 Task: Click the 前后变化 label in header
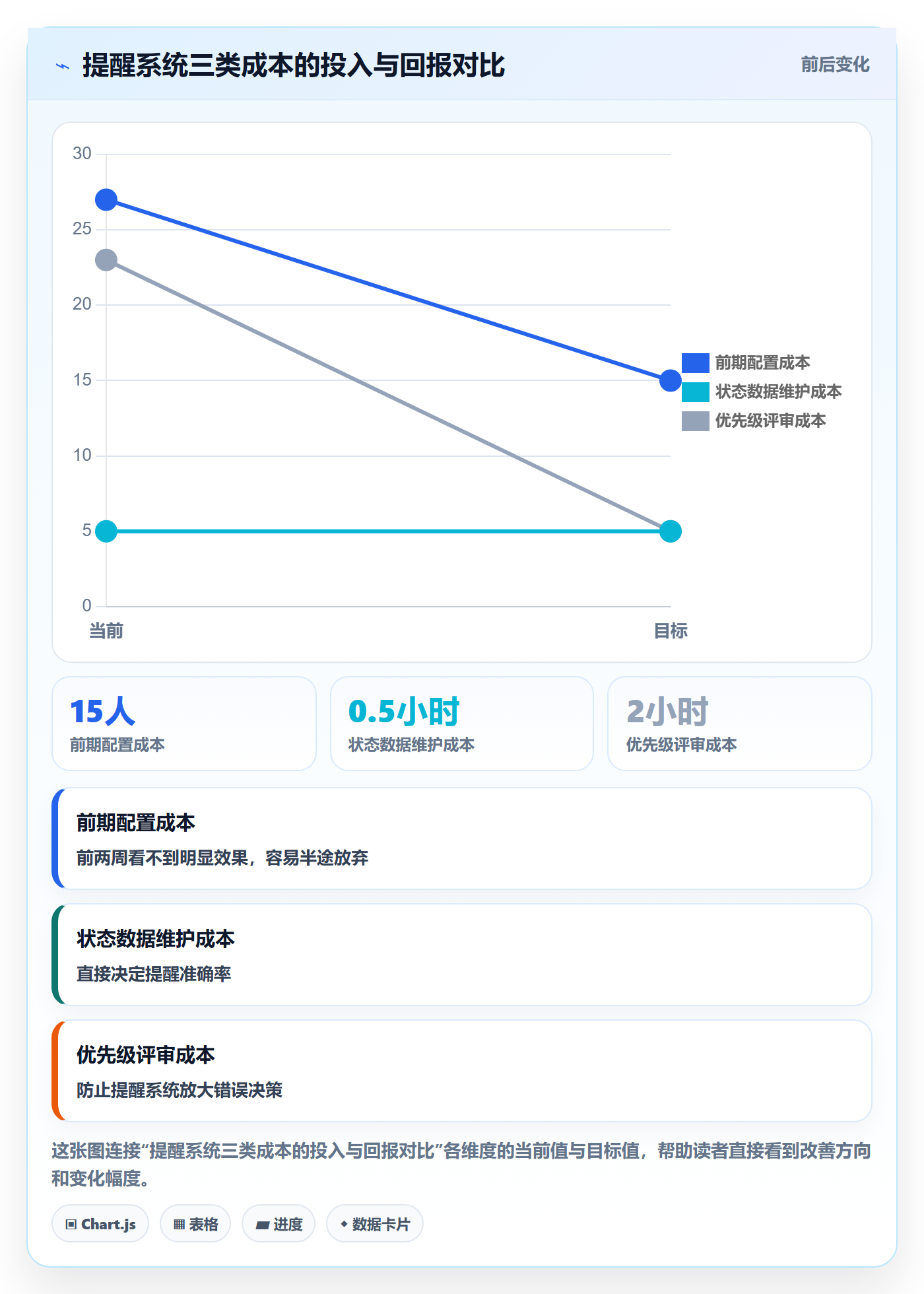pyautogui.click(x=835, y=65)
